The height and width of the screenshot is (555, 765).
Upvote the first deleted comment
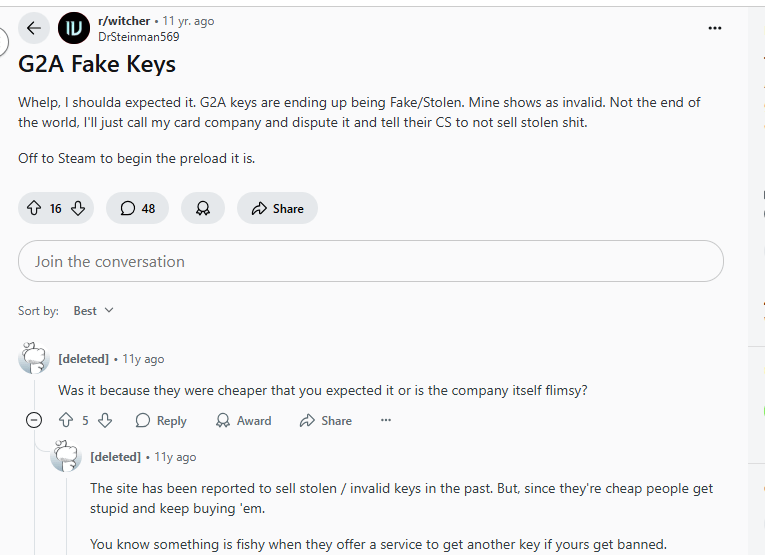click(x=66, y=421)
